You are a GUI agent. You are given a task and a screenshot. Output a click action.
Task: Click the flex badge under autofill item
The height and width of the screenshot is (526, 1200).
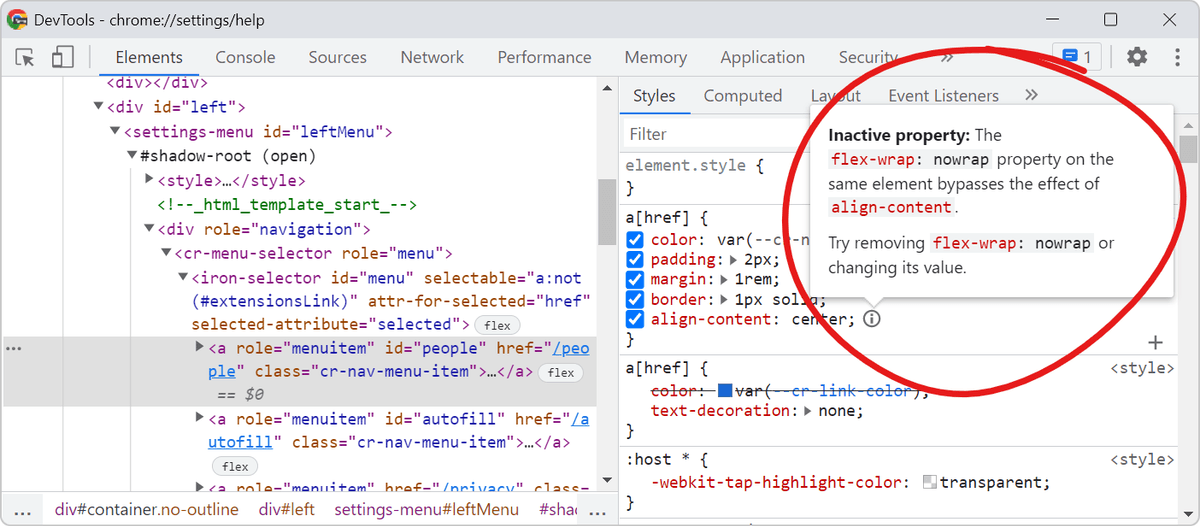[235, 466]
